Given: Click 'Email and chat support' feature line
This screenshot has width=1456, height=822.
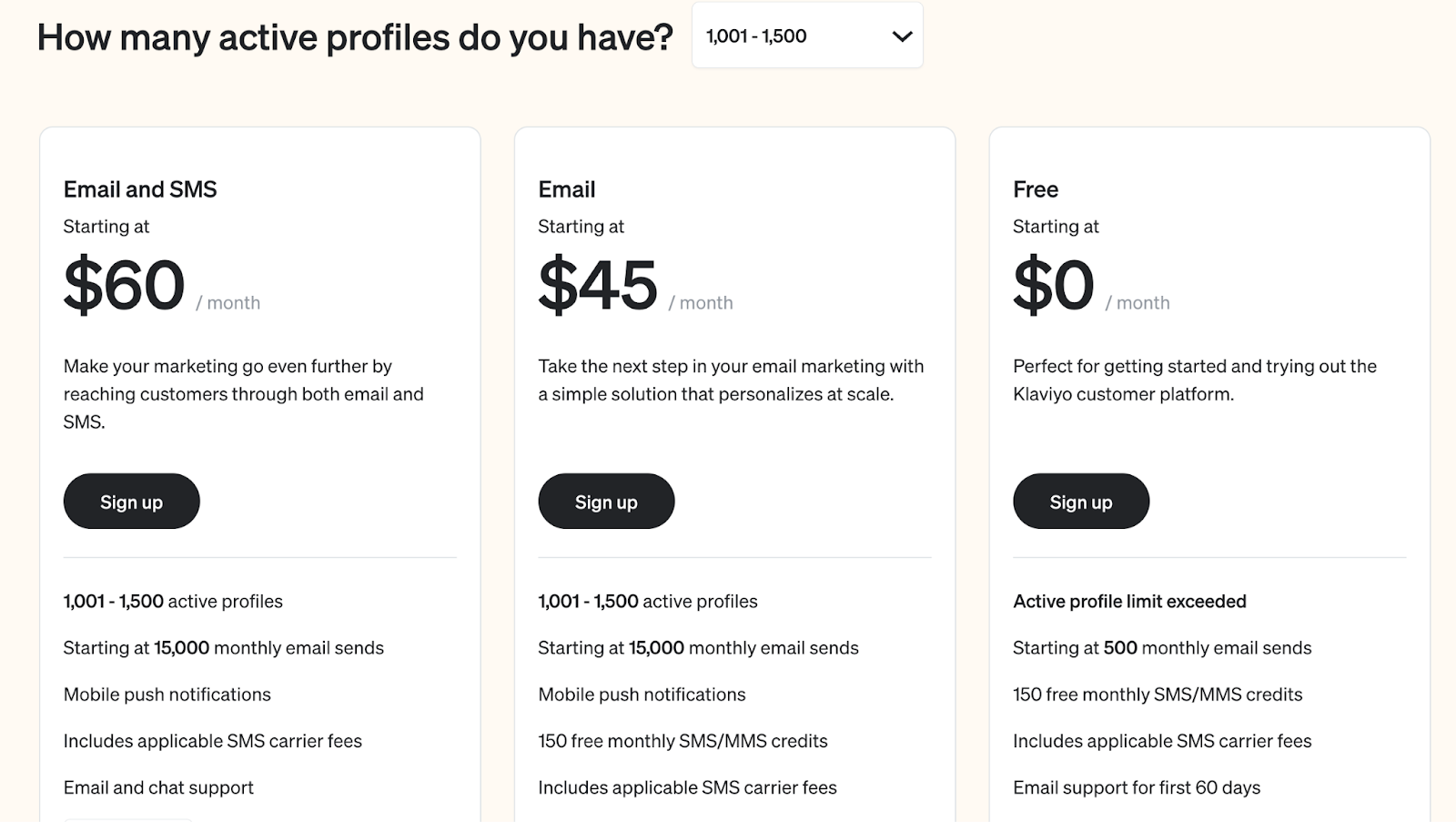Looking at the screenshot, I should coord(158,787).
